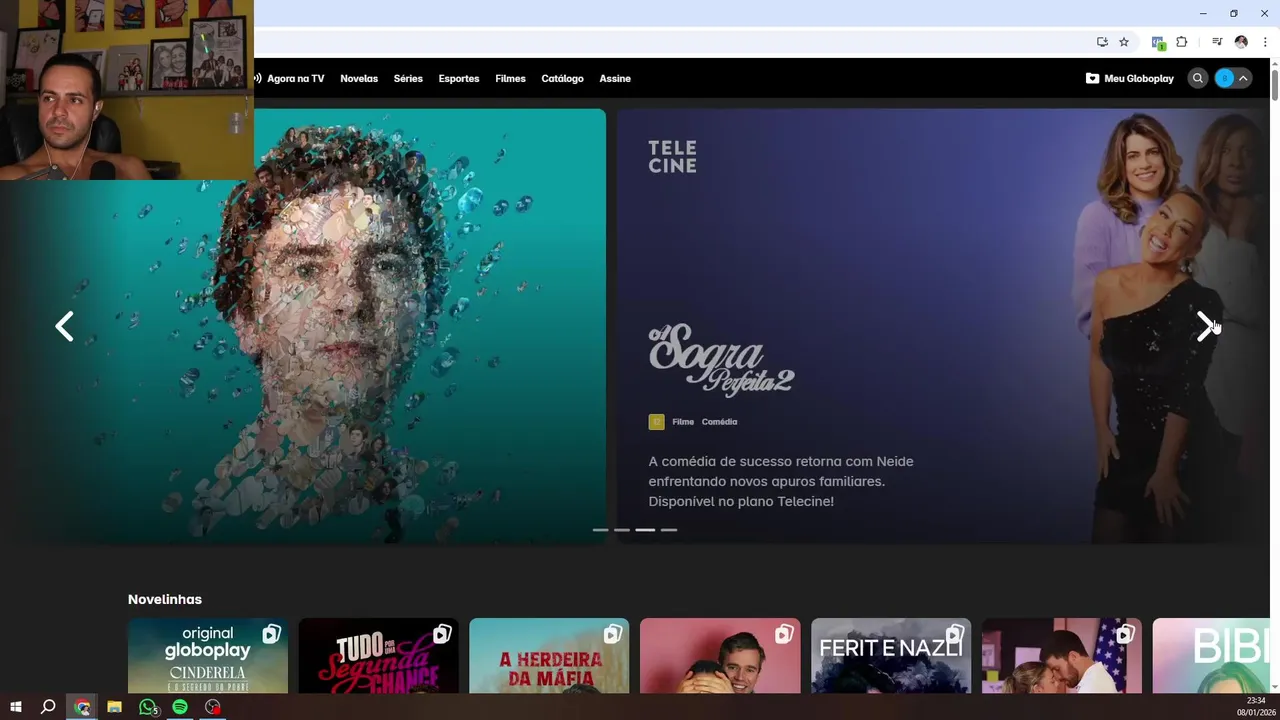Open the Novelas menu item

click(359, 78)
